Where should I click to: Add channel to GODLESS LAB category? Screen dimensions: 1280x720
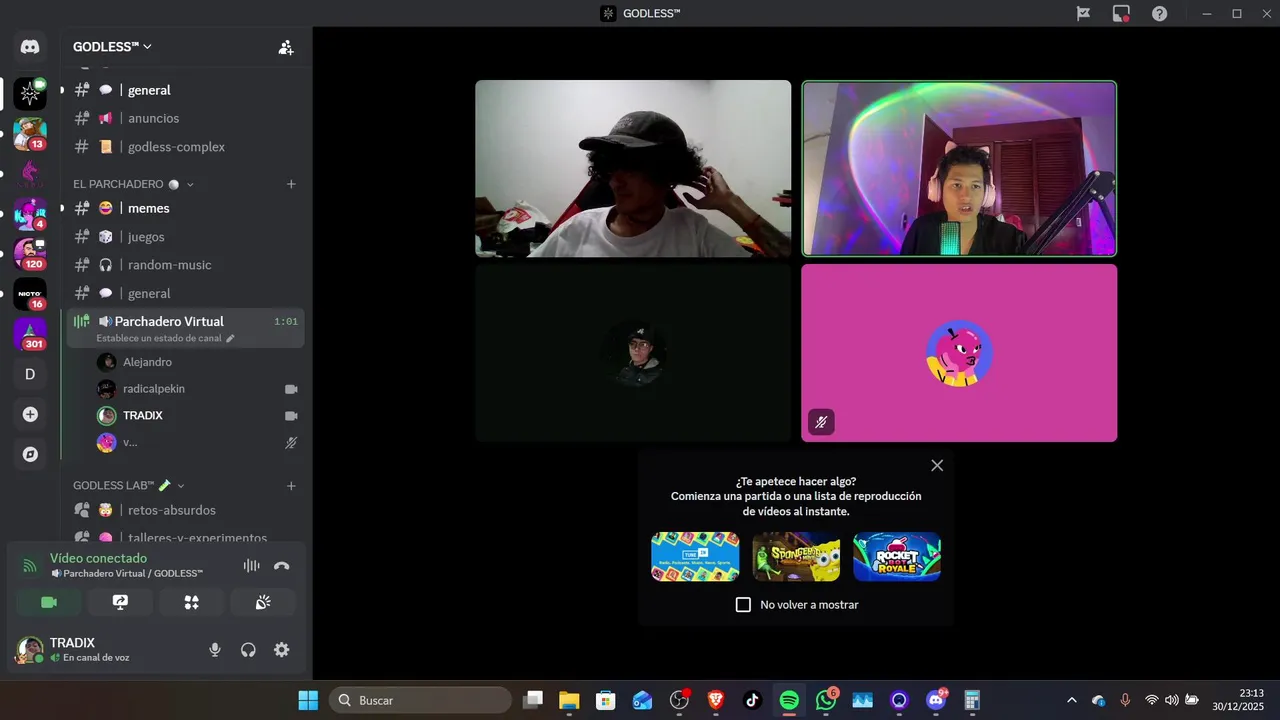point(291,486)
